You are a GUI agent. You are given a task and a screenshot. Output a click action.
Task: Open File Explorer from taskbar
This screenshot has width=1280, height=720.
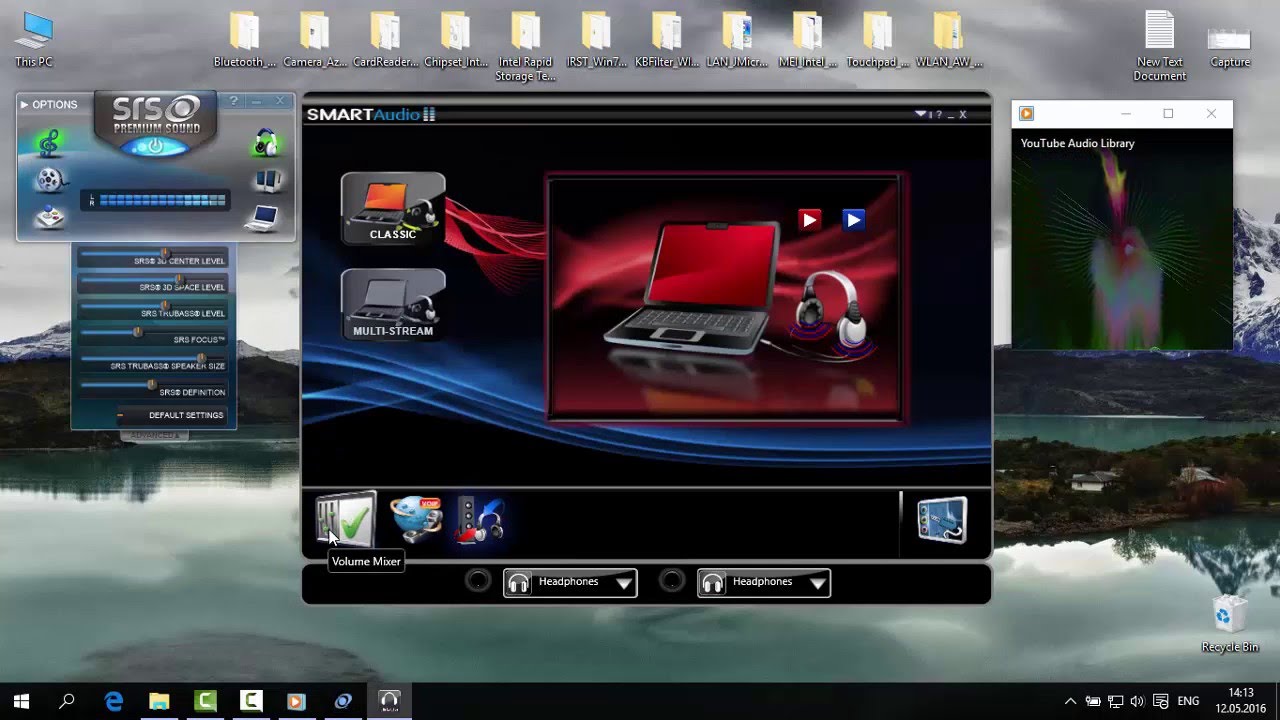(x=159, y=701)
